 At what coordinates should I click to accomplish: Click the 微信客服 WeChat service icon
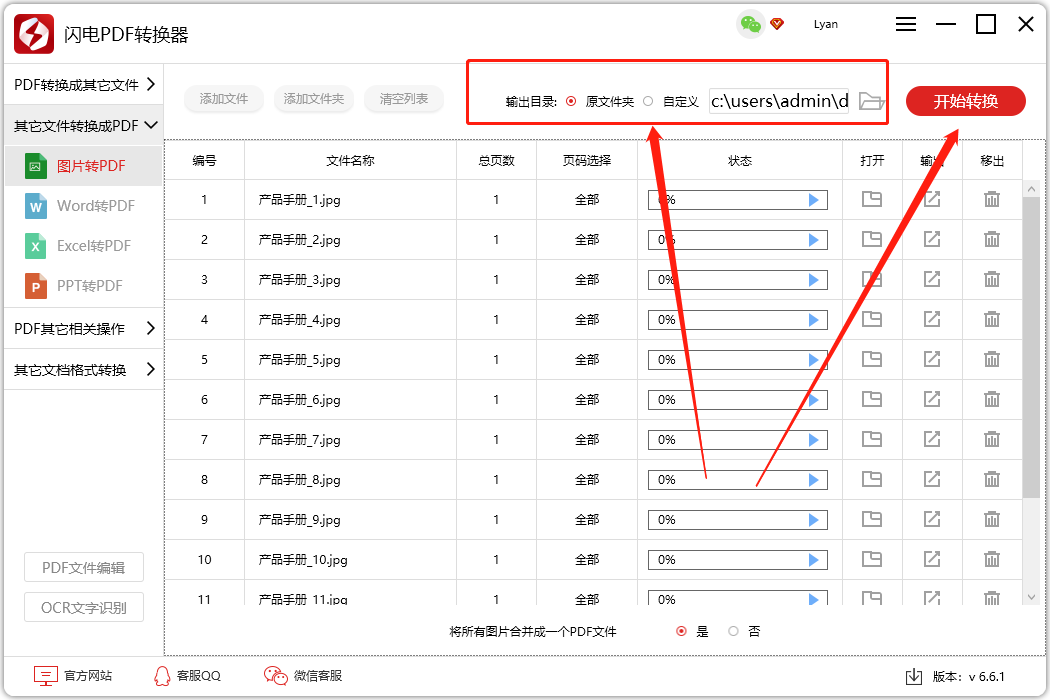point(274,675)
